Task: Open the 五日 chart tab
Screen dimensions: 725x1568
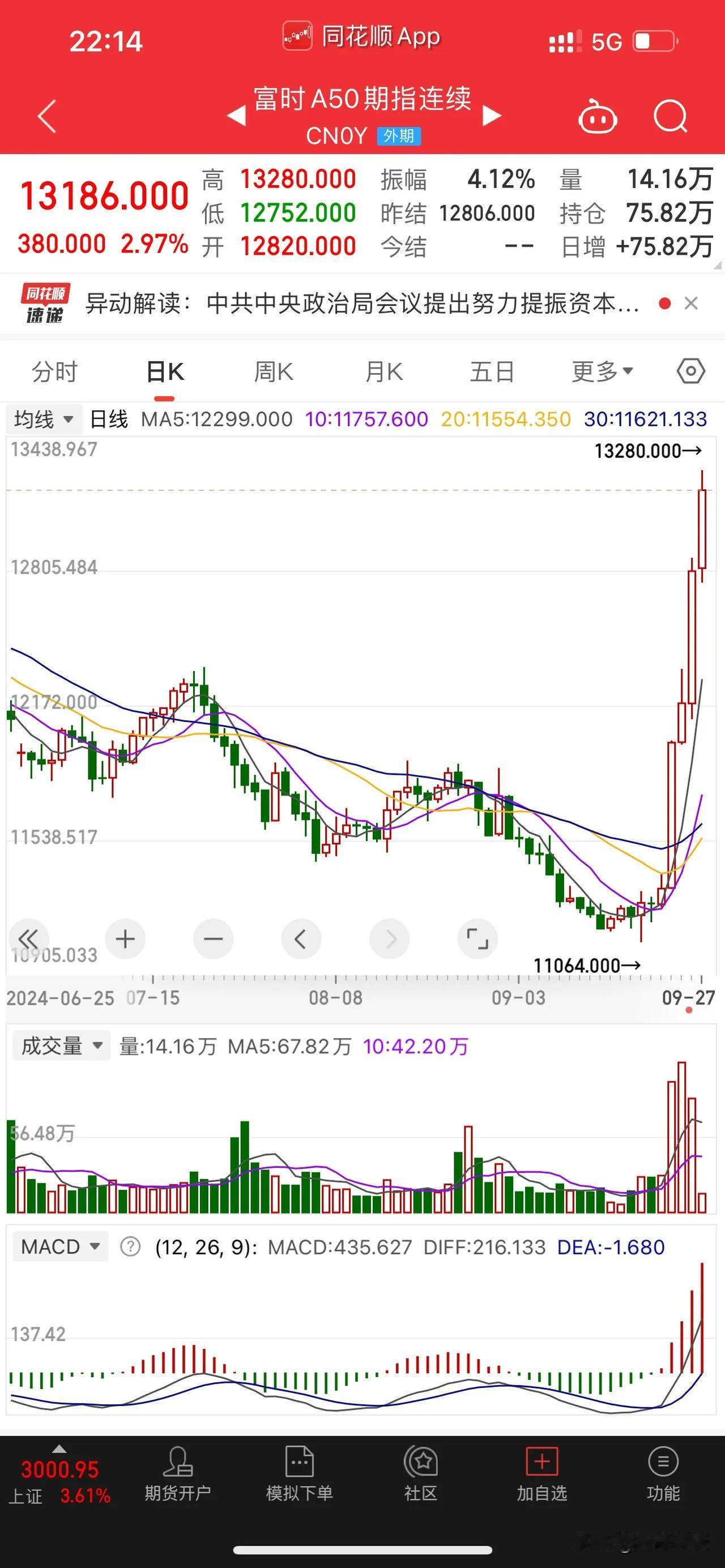Action: click(492, 371)
